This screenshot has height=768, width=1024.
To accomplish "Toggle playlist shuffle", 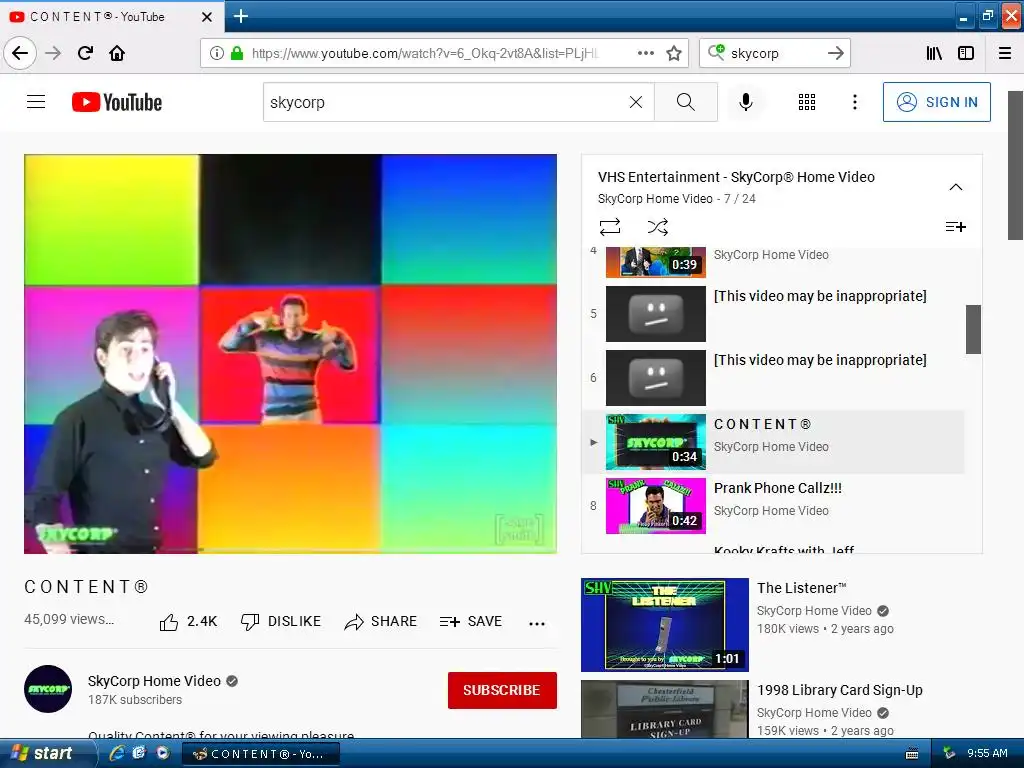I will (x=658, y=227).
